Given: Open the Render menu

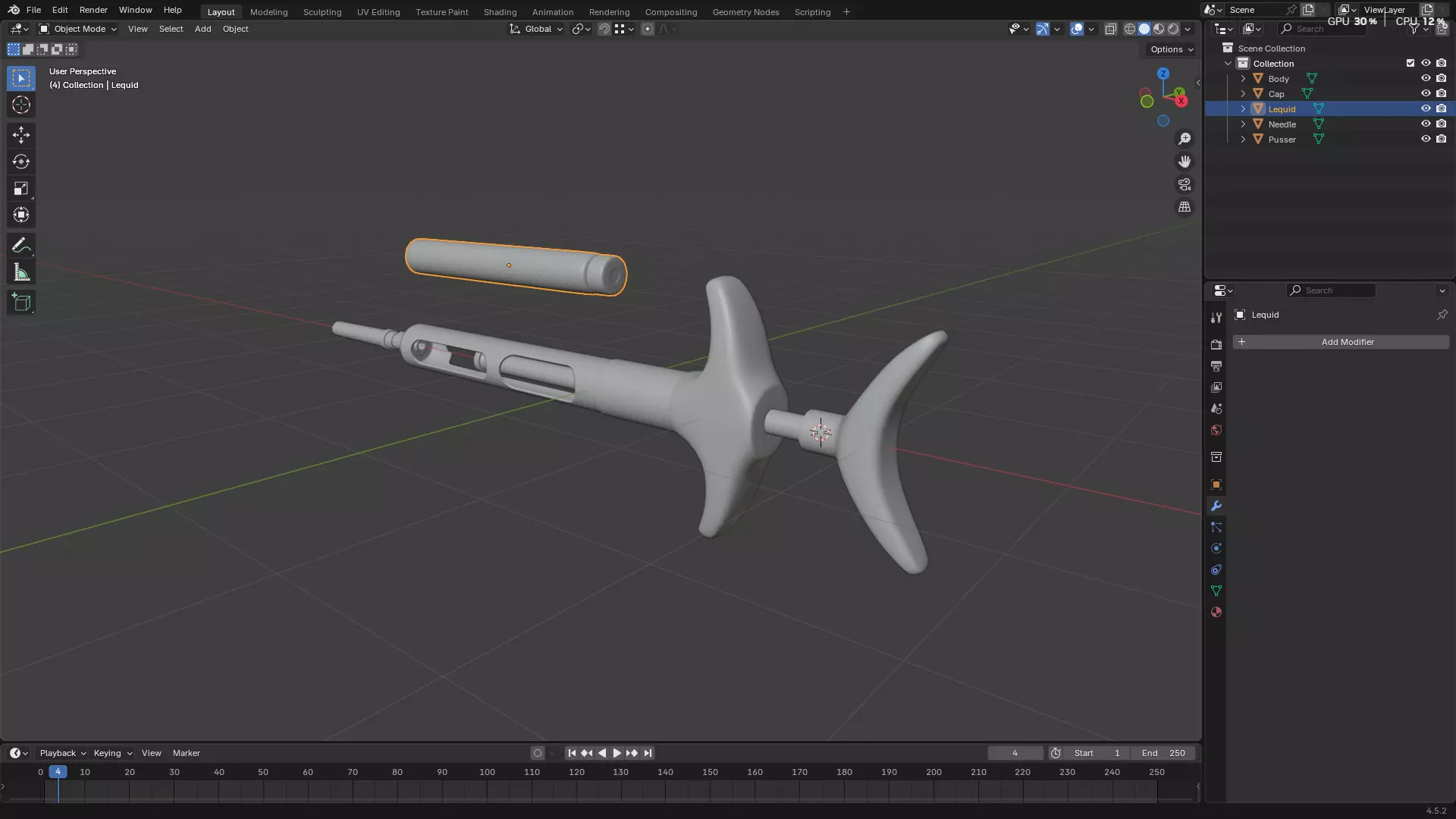Looking at the screenshot, I should pos(93,10).
